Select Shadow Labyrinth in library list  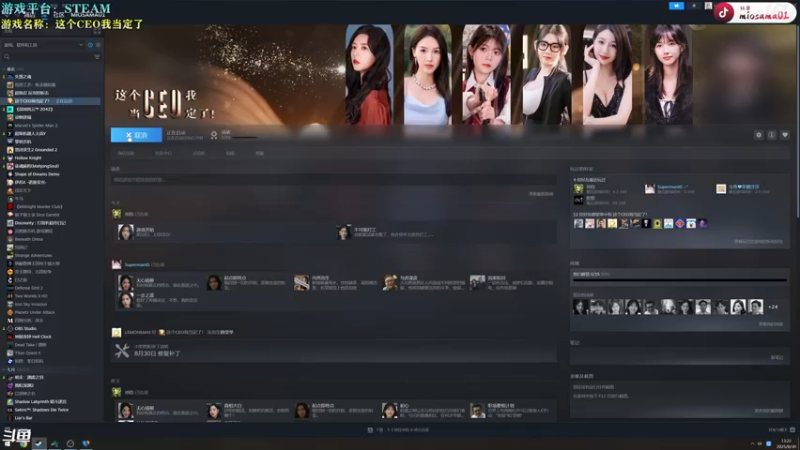(x=41, y=402)
